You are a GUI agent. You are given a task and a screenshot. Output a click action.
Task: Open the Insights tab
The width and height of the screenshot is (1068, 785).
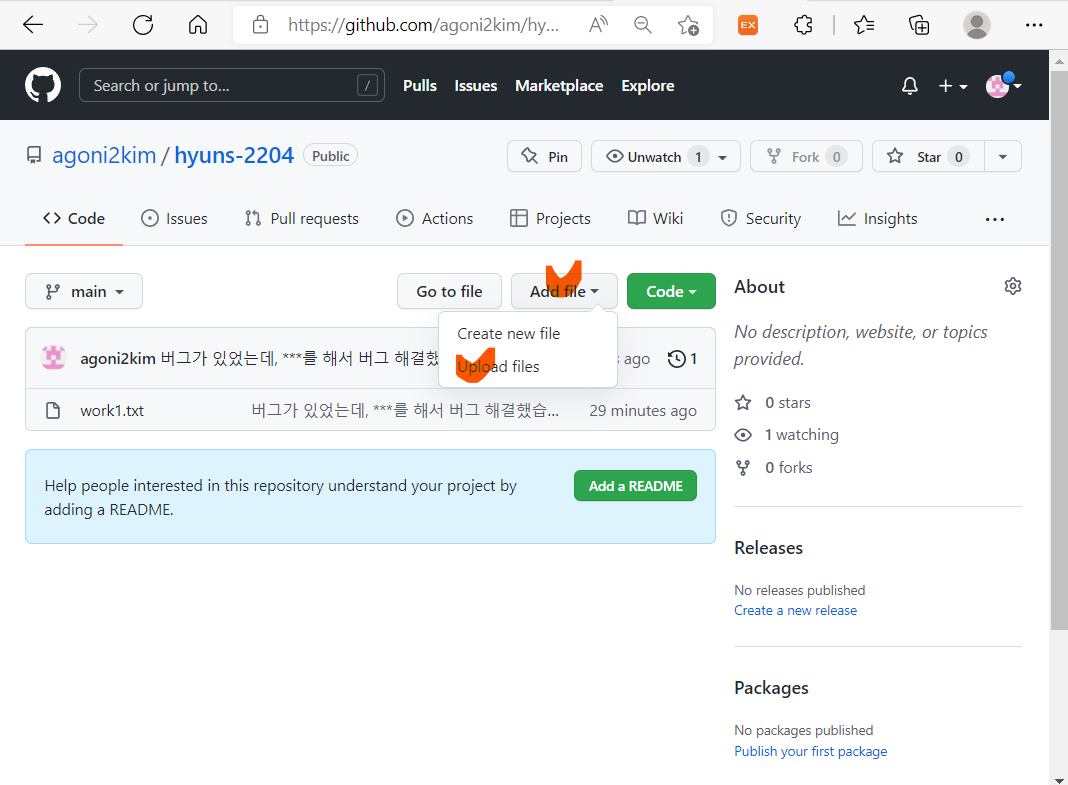(877, 219)
